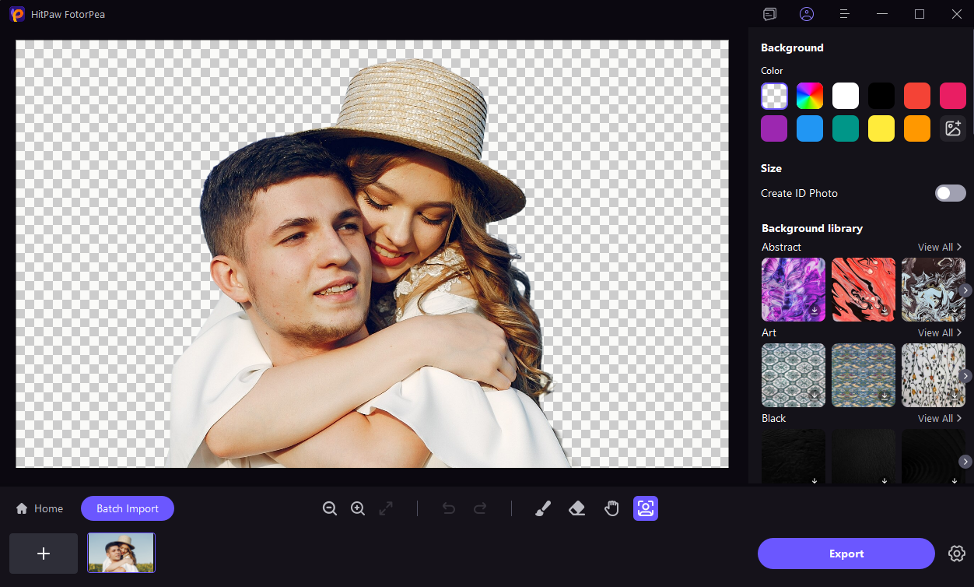
Task: Activate the portrait background removal tool
Action: point(645,508)
